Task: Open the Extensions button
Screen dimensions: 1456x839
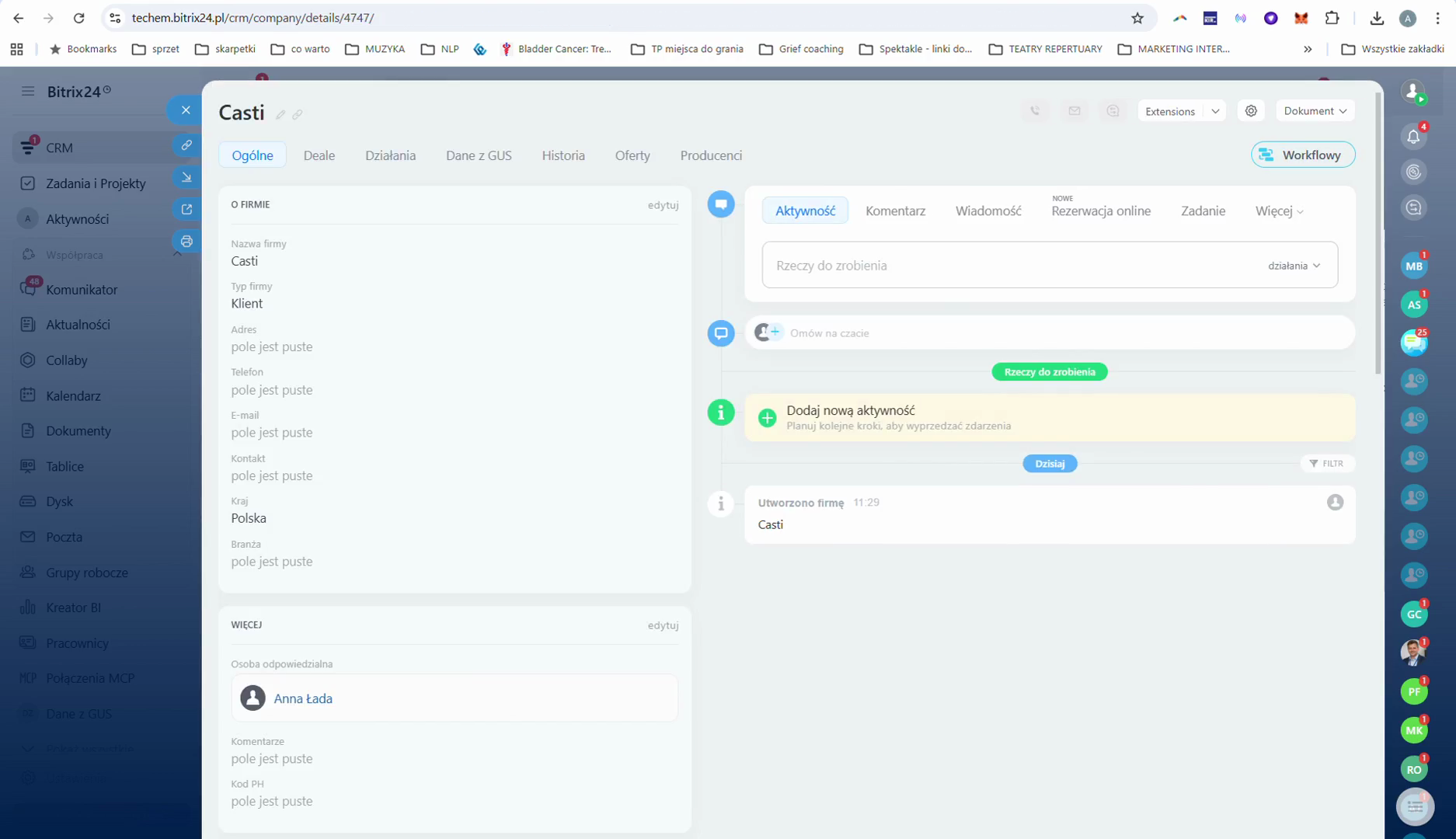Action: [x=1169, y=111]
